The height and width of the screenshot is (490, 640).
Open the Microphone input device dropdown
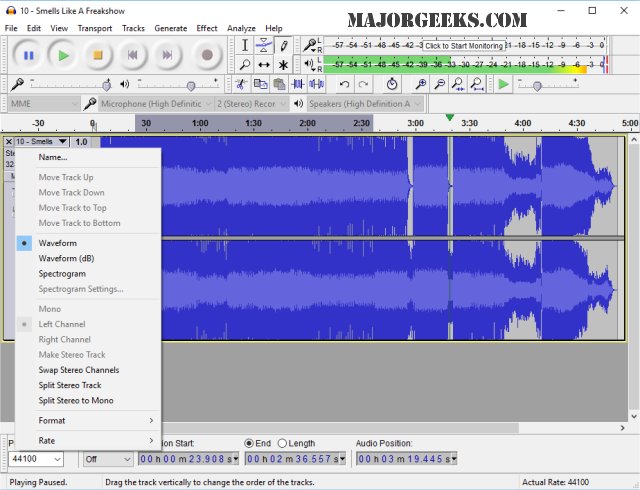click(155, 104)
